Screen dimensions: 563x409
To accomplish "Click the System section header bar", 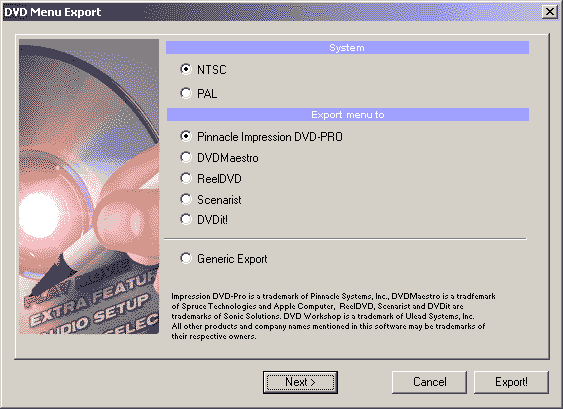I will [x=347, y=48].
